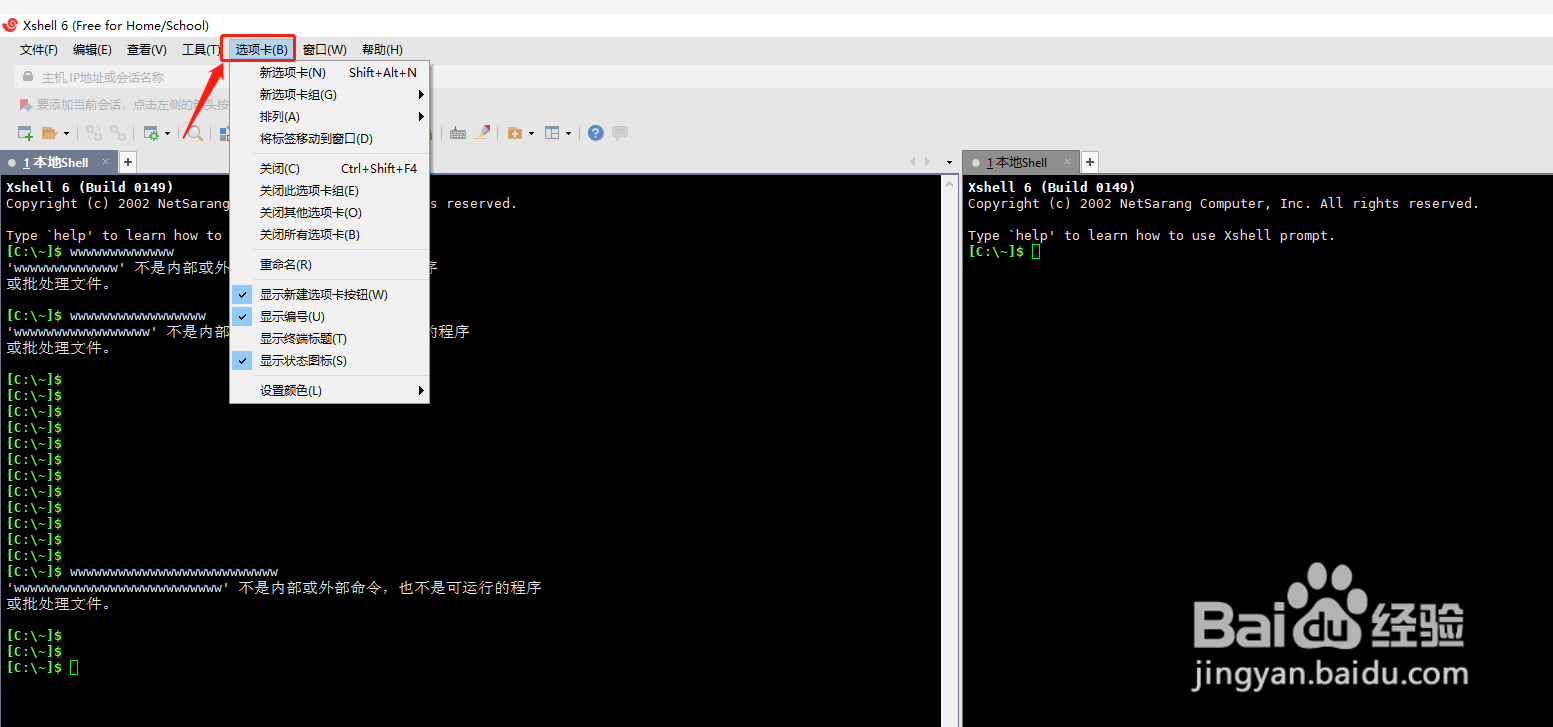Close the left pane 本地Shell tab

105,162
